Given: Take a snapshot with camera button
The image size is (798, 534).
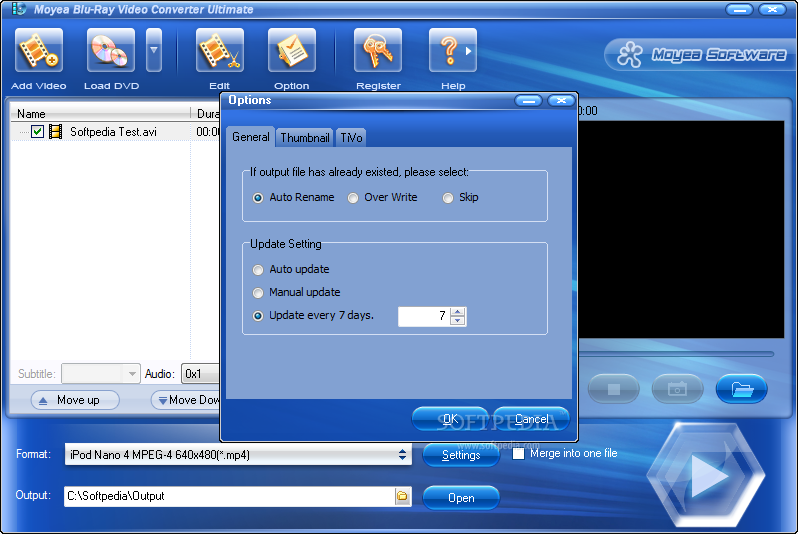Looking at the screenshot, I should tap(677, 389).
